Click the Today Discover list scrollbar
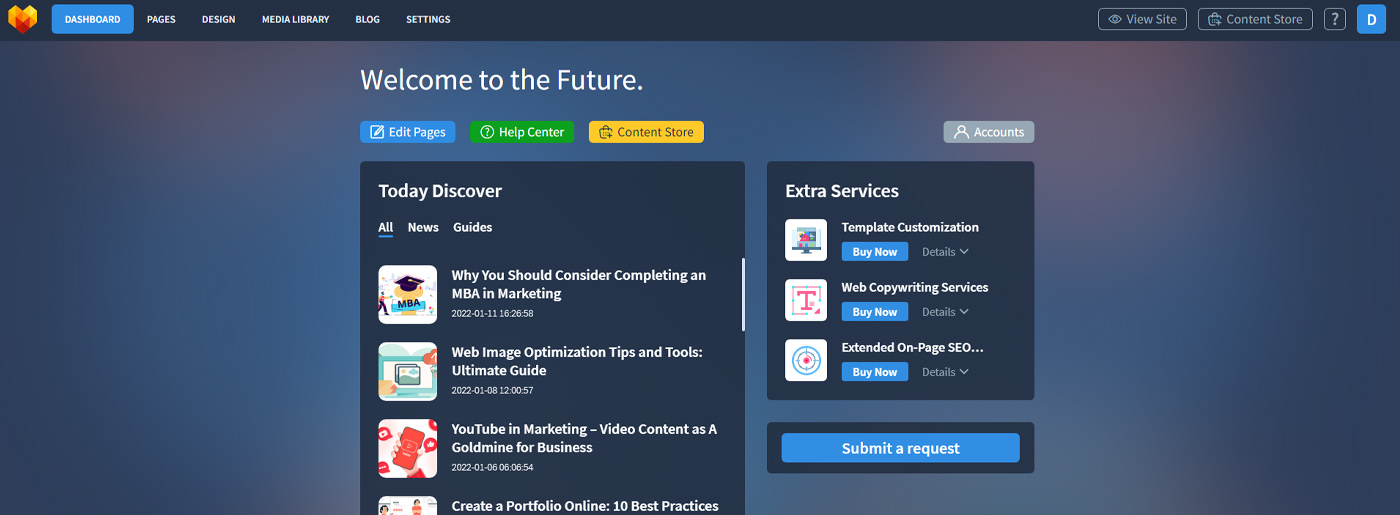 pos(742,295)
